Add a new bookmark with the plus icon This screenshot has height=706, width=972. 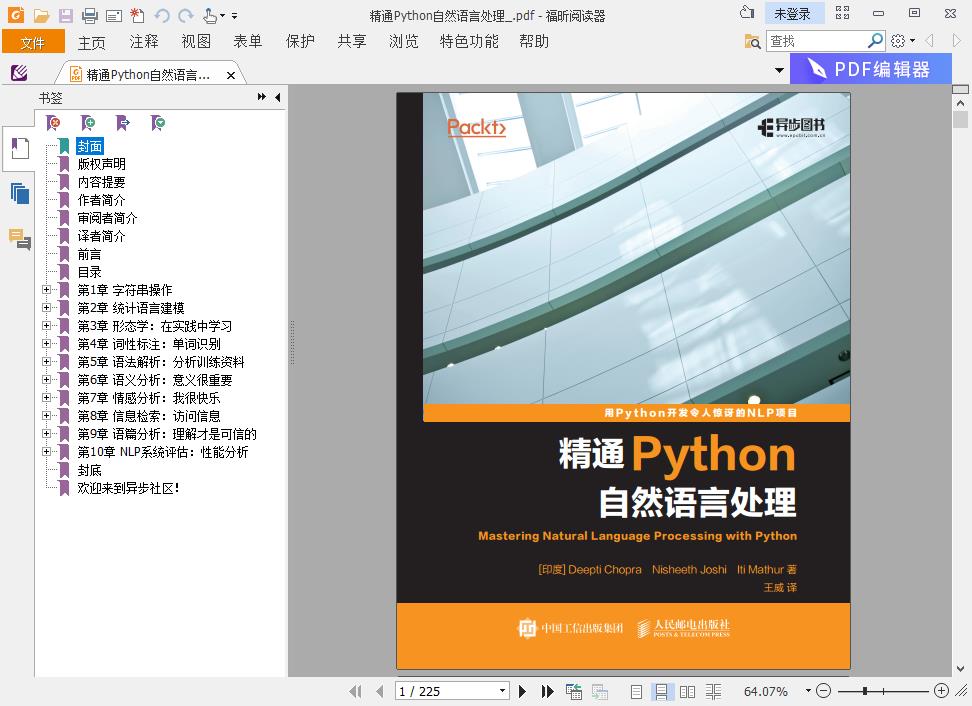(88, 123)
